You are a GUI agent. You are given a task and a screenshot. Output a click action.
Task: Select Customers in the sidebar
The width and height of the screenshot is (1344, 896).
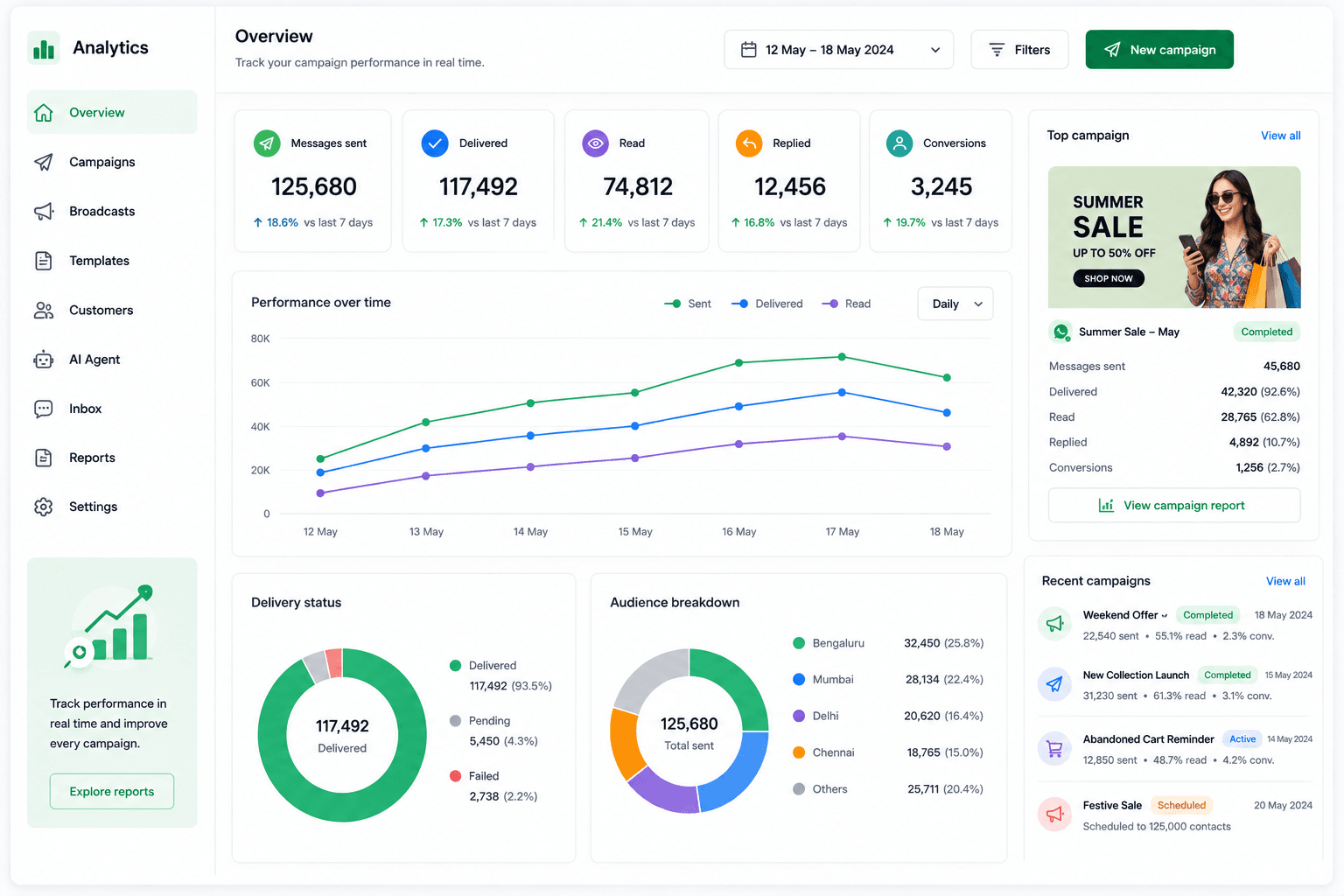pos(112,311)
